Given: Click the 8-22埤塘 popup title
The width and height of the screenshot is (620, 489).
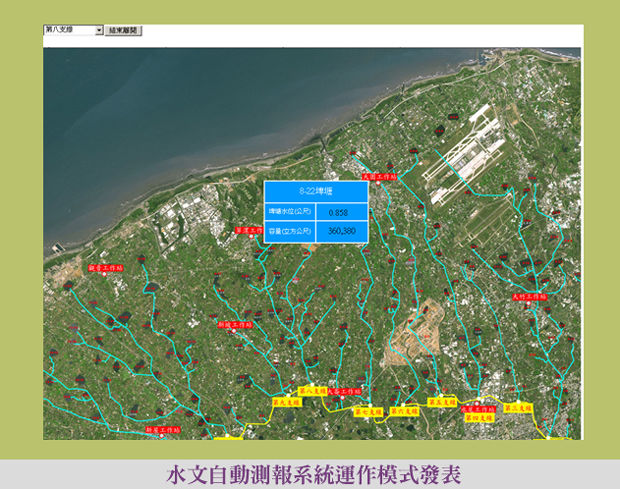Looking at the screenshot, I should pos(316,190).
